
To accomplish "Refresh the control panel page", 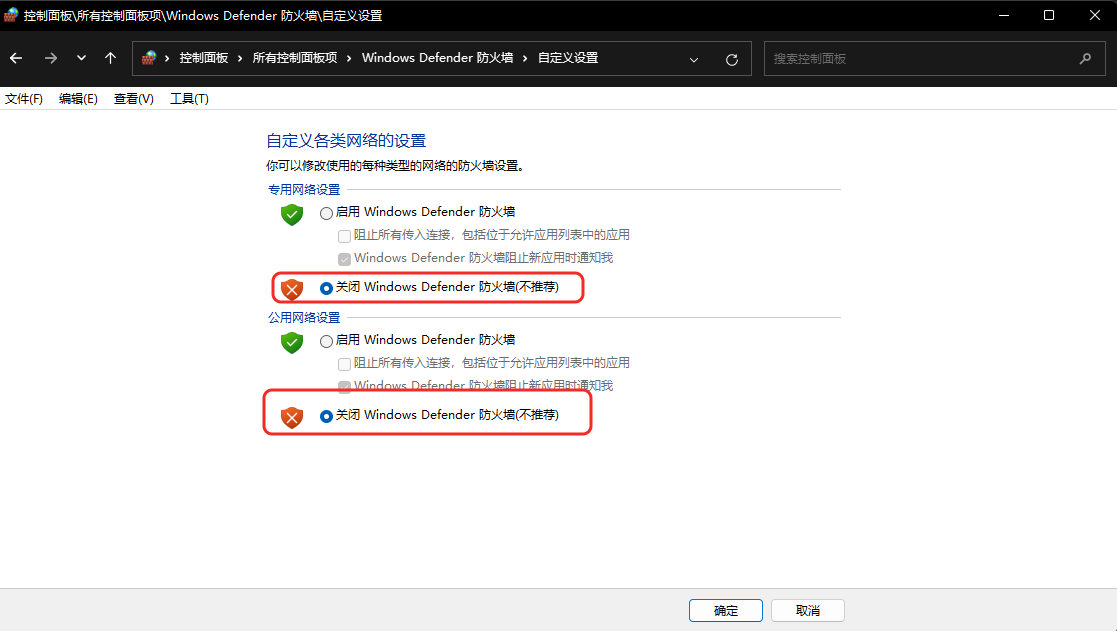I will point(732,60).
